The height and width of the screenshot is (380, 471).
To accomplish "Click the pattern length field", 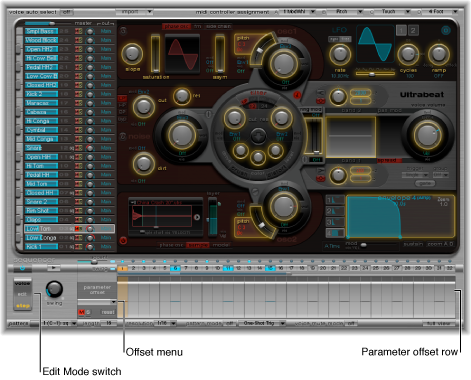I will pyautogui.click(x=108, y=323).
